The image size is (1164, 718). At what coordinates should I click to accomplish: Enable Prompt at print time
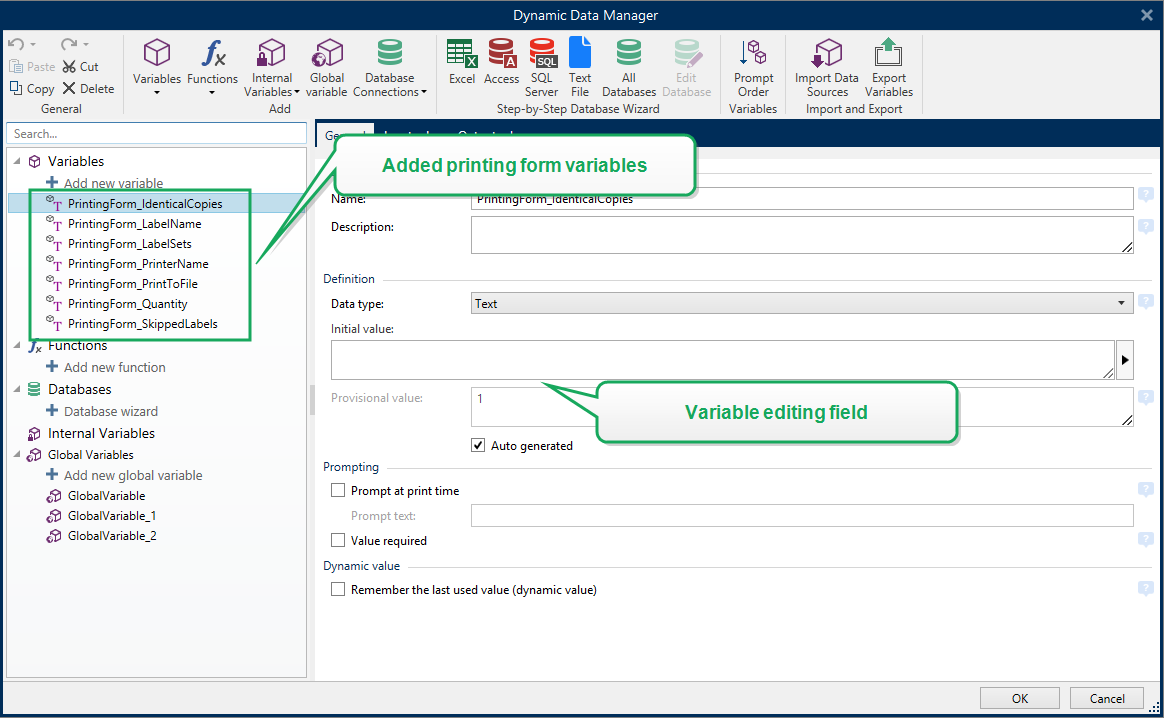point(338,491)
